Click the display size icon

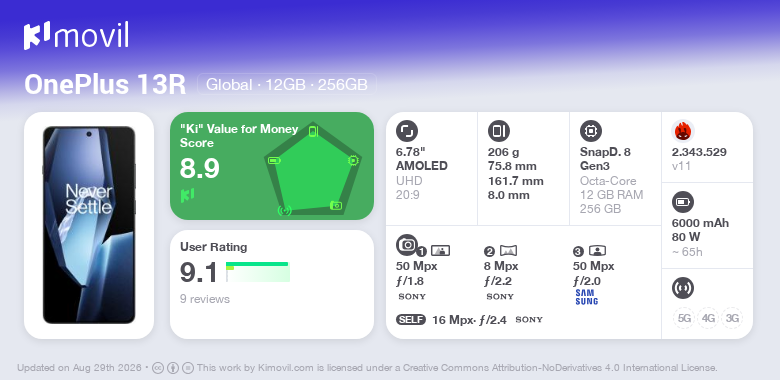click(406, 131)
